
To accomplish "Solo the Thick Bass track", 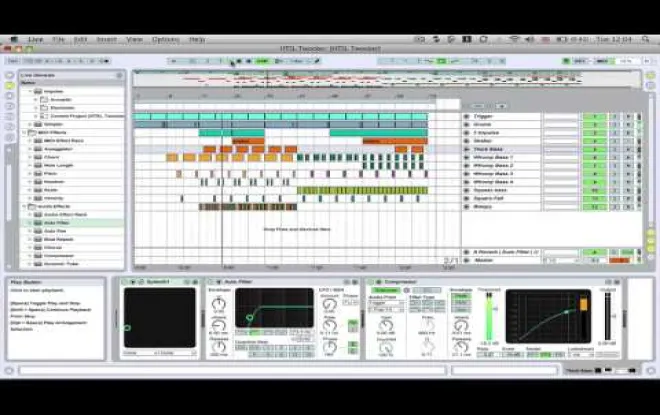I will 614,149.
